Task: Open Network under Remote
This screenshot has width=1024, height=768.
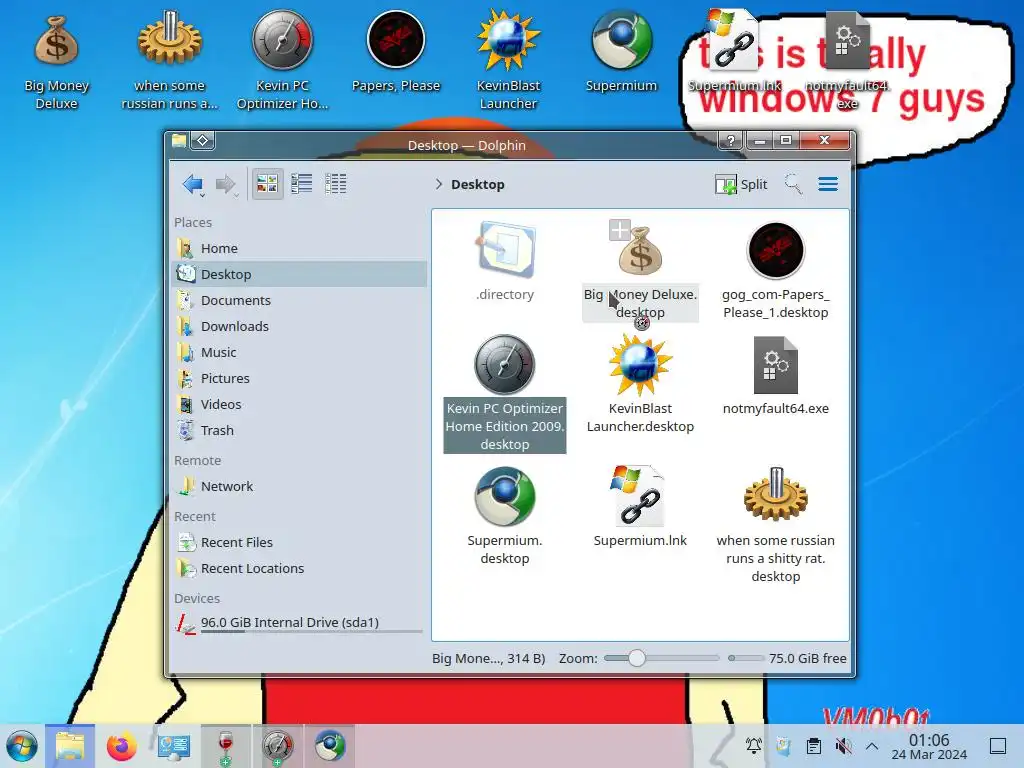Action: (300, 487)
